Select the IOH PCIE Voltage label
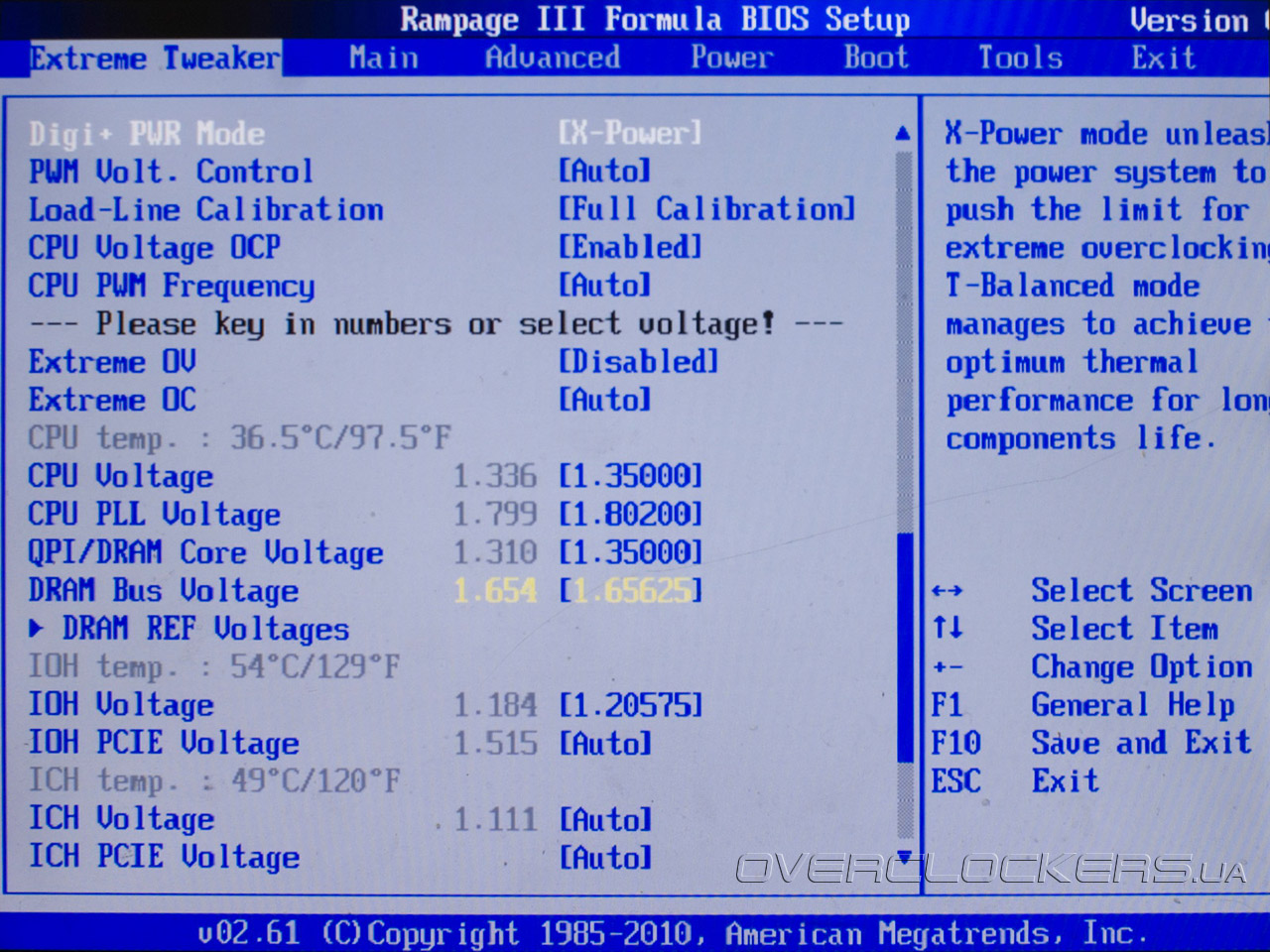Viewport: 1270px width, 952px height. (x=164, y=744)
